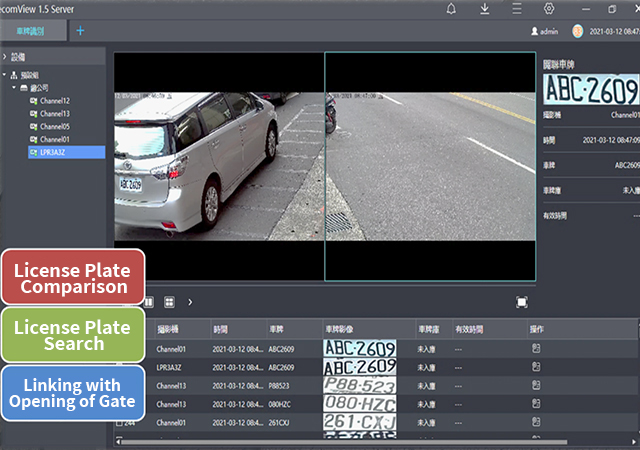This screenshot has width=640, height=450.
Task: Open the downloads icon in title bar
Action: (484, 9)
